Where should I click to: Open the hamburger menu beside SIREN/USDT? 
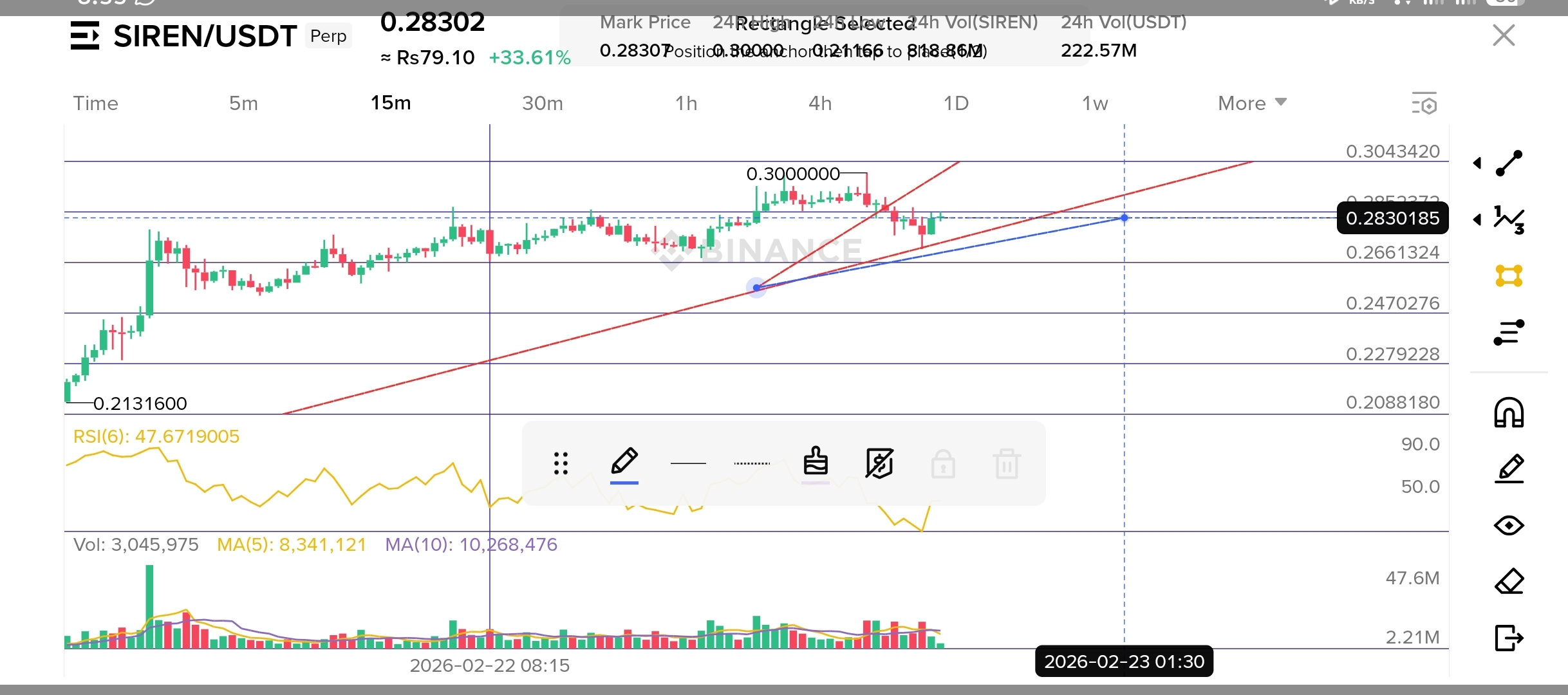click(85, 35)
